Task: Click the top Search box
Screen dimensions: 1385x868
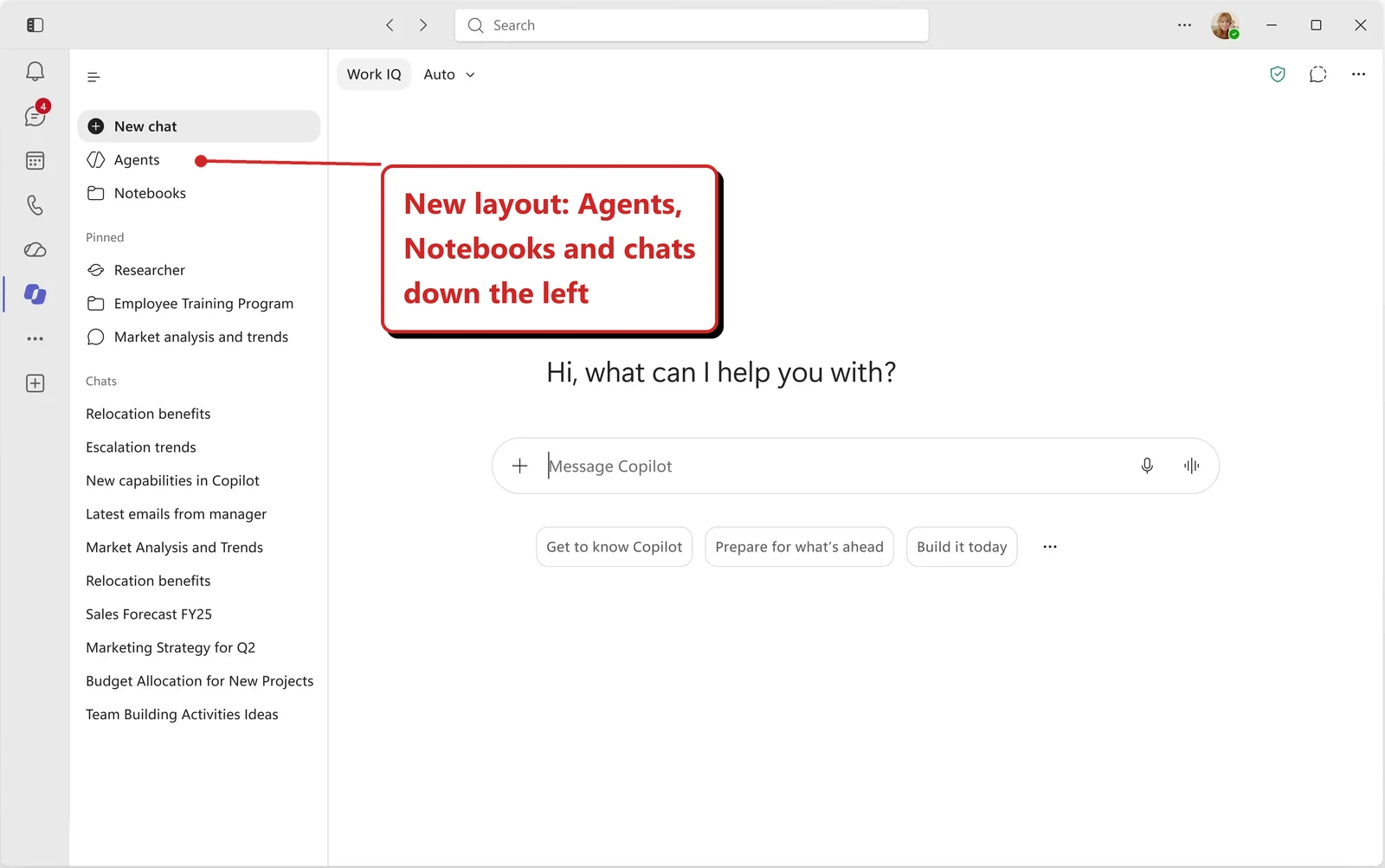Action: point(692,25)
